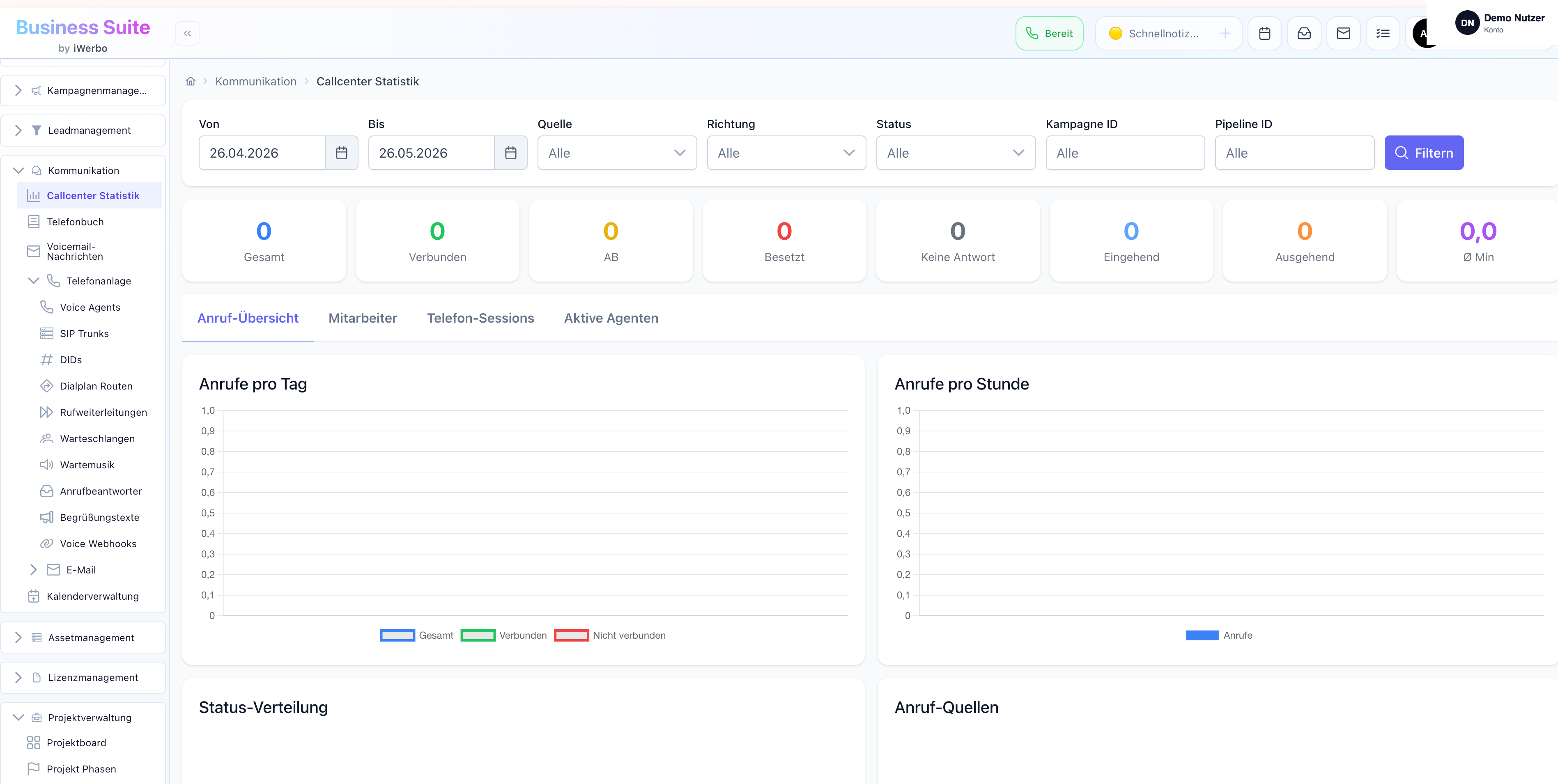1558x784 pixels.
Task: Open the Bis date picker calendar icon
Action: click(x=510, y=153)
